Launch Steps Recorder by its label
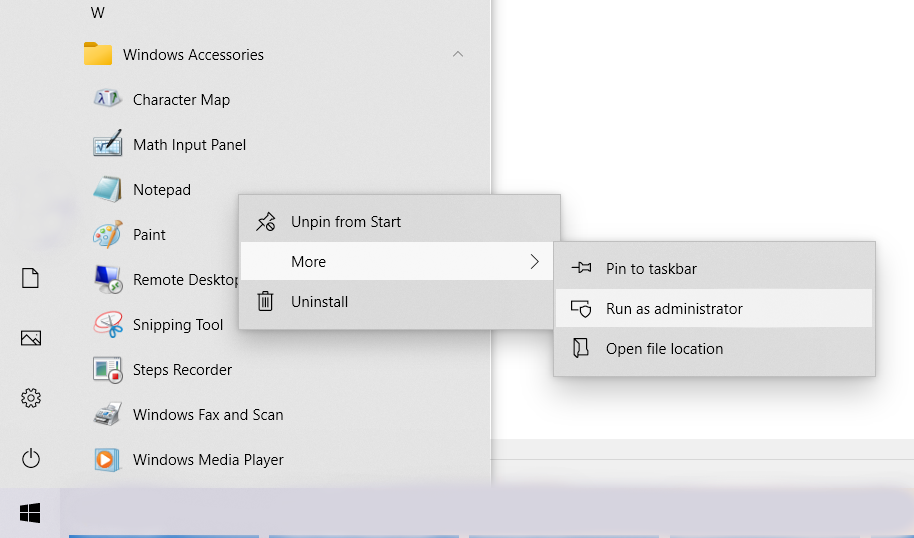 click(182, 370)
